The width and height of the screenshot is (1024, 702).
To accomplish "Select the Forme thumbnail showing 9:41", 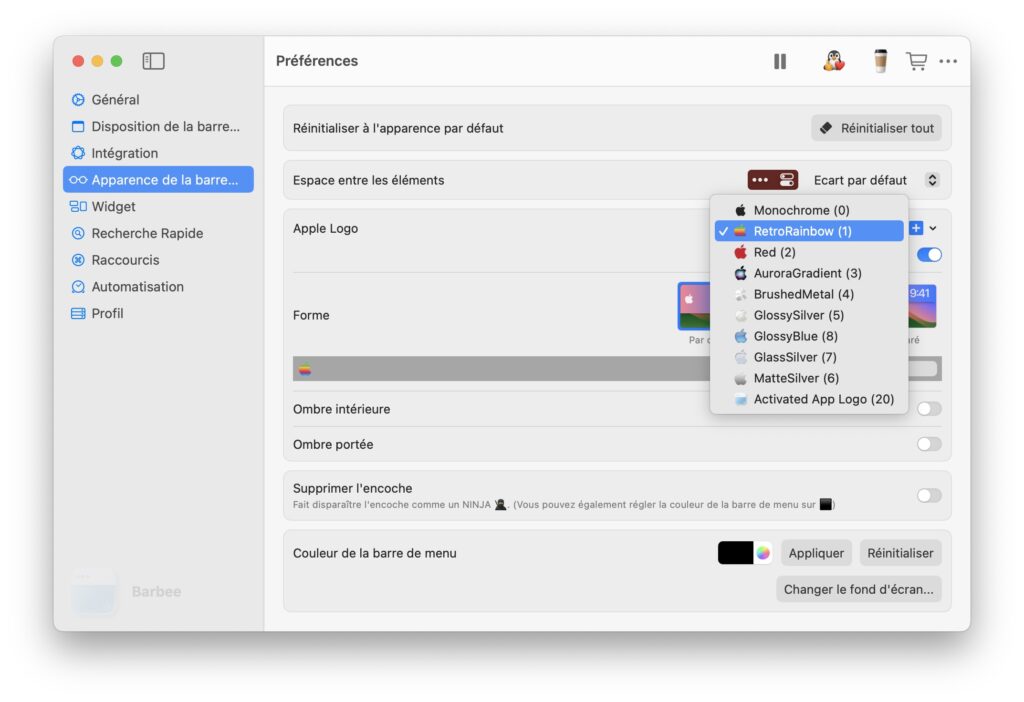I will point(922,306).
